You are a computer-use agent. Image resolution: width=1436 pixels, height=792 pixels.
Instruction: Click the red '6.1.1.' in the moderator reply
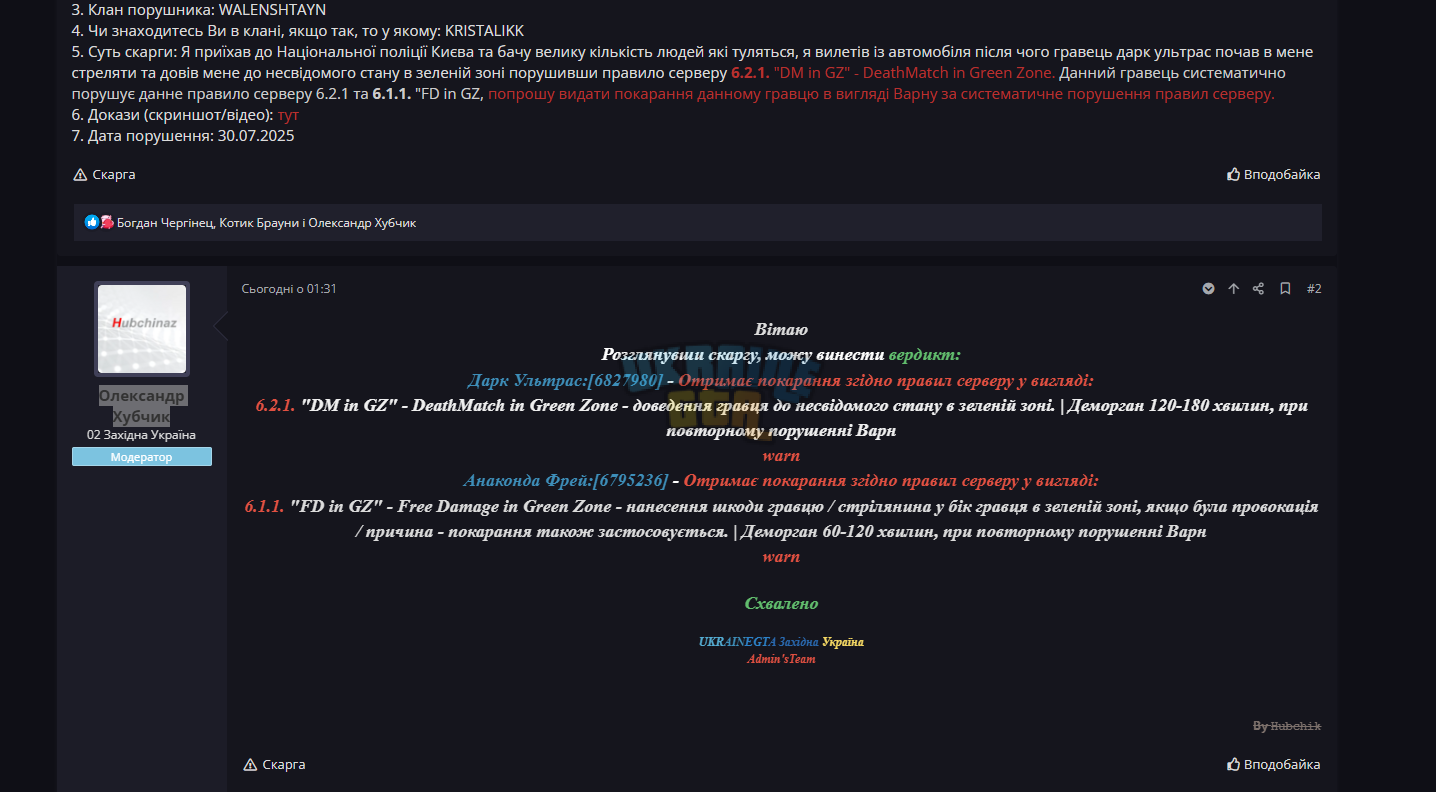point(265,506)
